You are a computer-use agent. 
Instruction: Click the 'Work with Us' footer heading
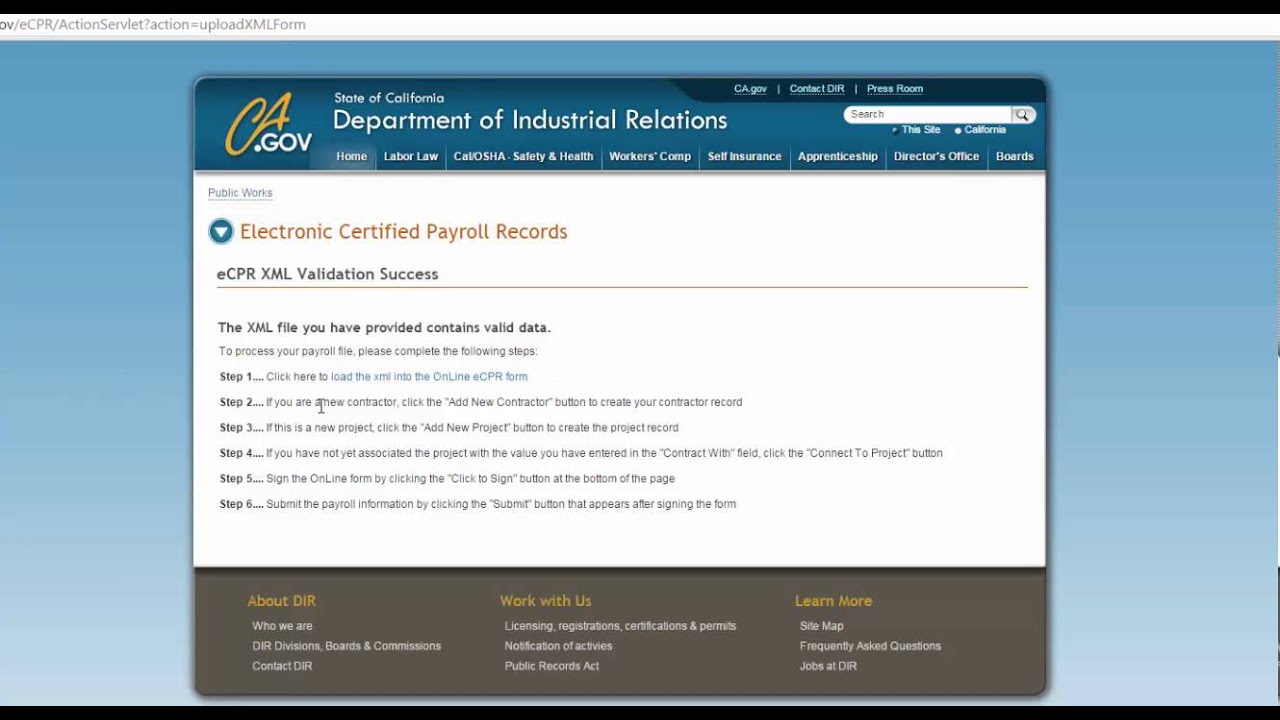pyautogui.click(x=545, y=601)
